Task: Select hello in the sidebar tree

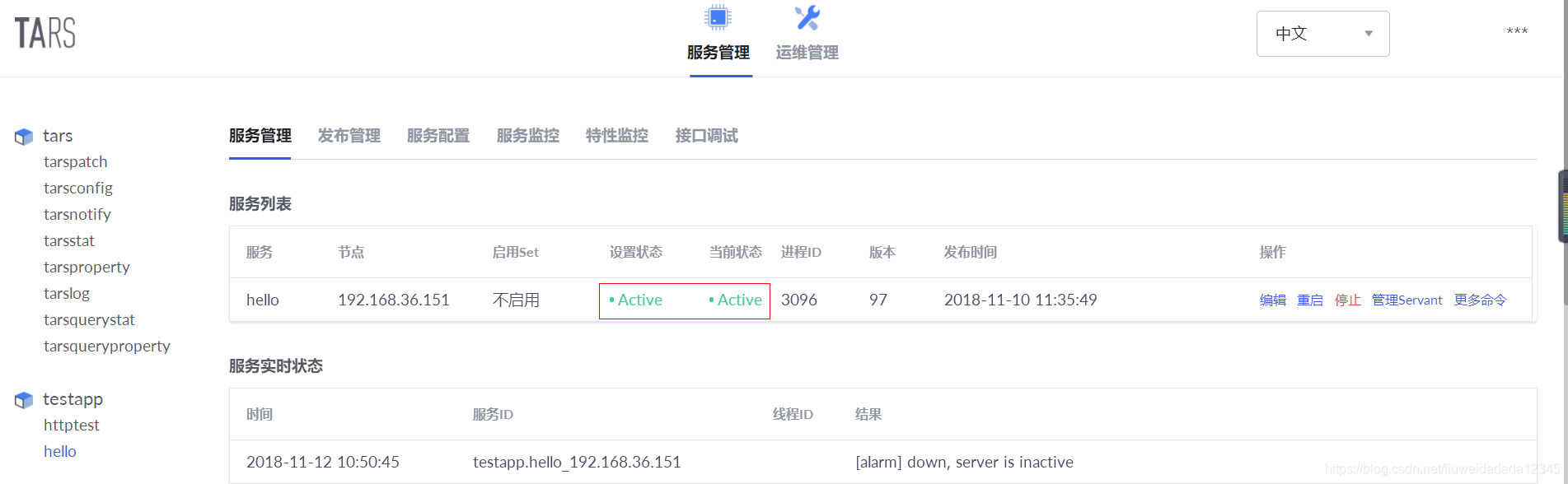Action: click(x=60, y=452)
